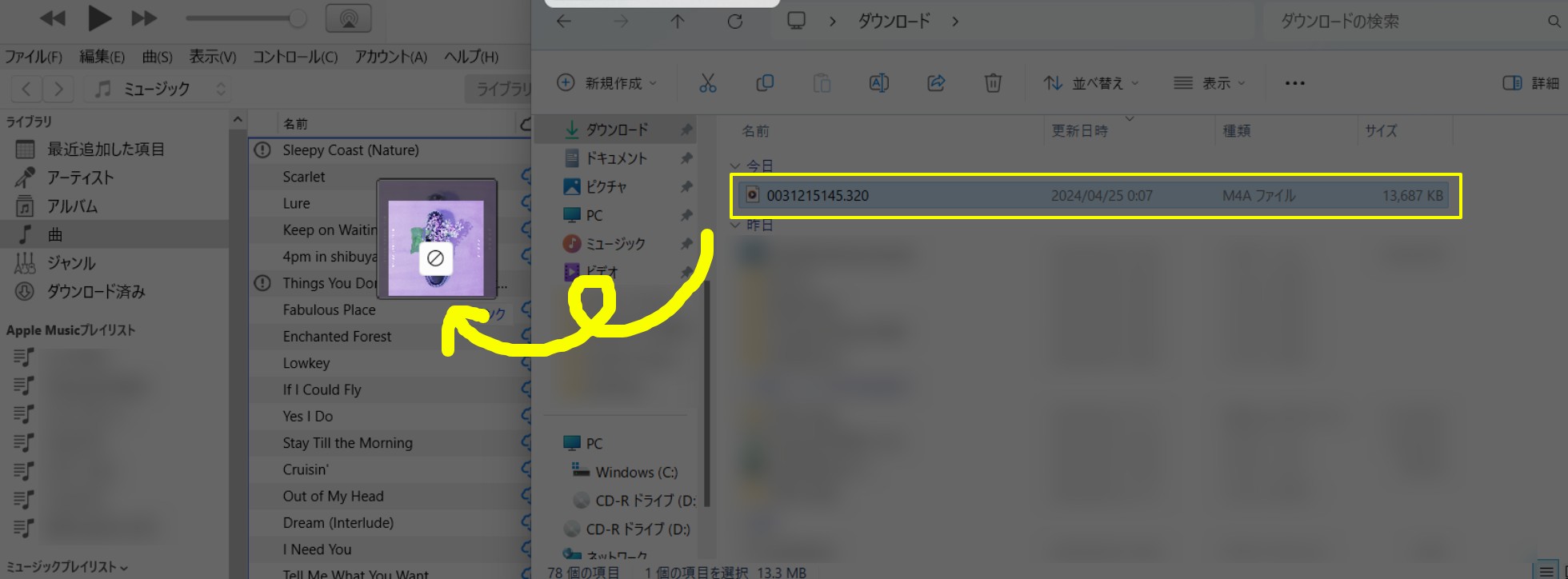This screenshot has width=1568, height=579.
Task: Open the 並べ替え sort dropdown
Action: pyautogui.click(x=1091, y=83)
